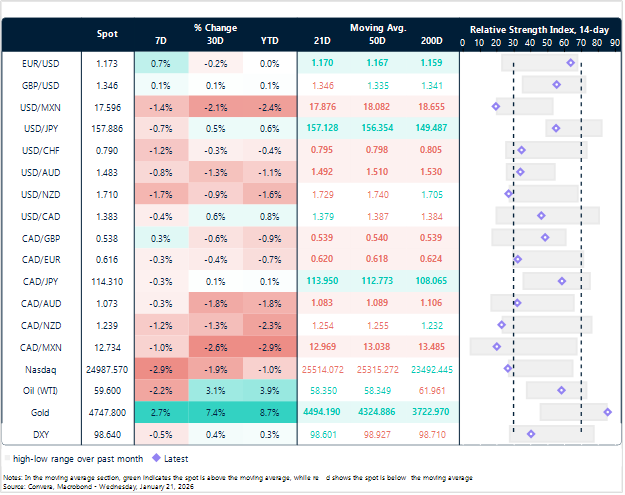Click the Gold latest RSI diamond marker
Screen dimensions: 625x495
tap(607, 412)
